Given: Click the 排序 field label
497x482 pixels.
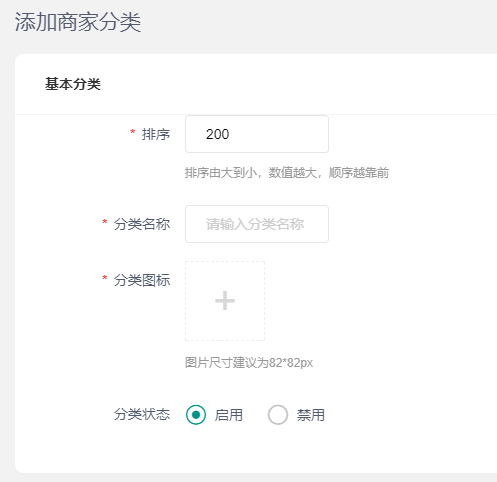Looking at the screenshot, I should click(156, 134).
